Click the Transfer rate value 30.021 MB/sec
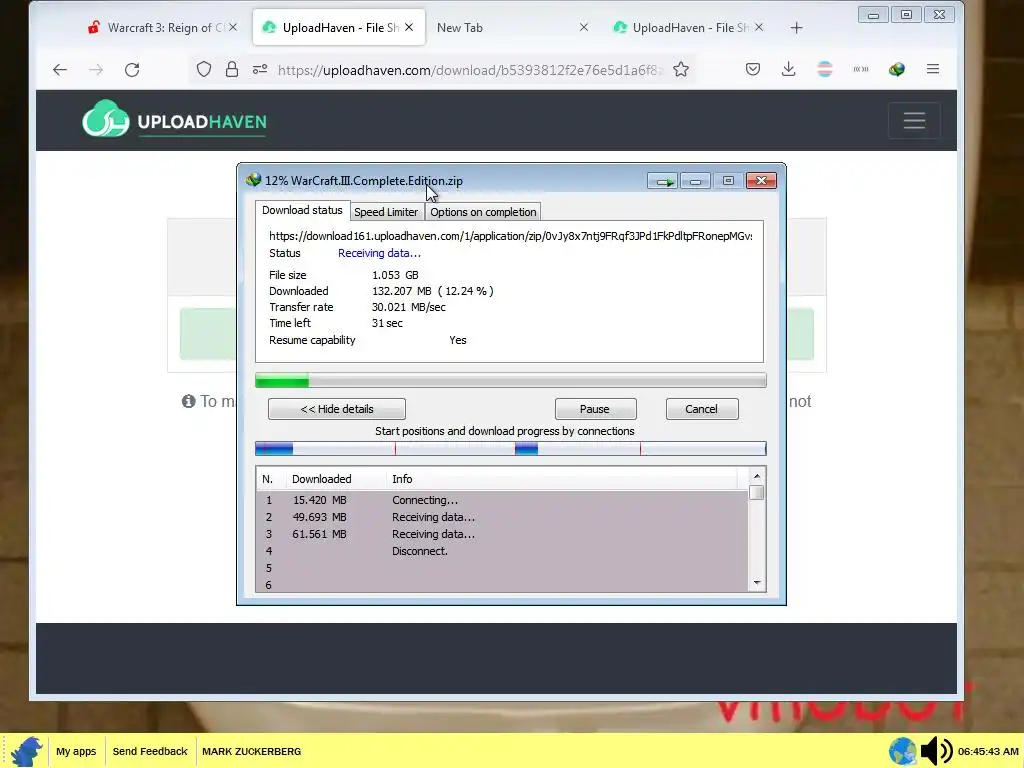The width and height of the screenshot is (1024, 768). (409, 307)
